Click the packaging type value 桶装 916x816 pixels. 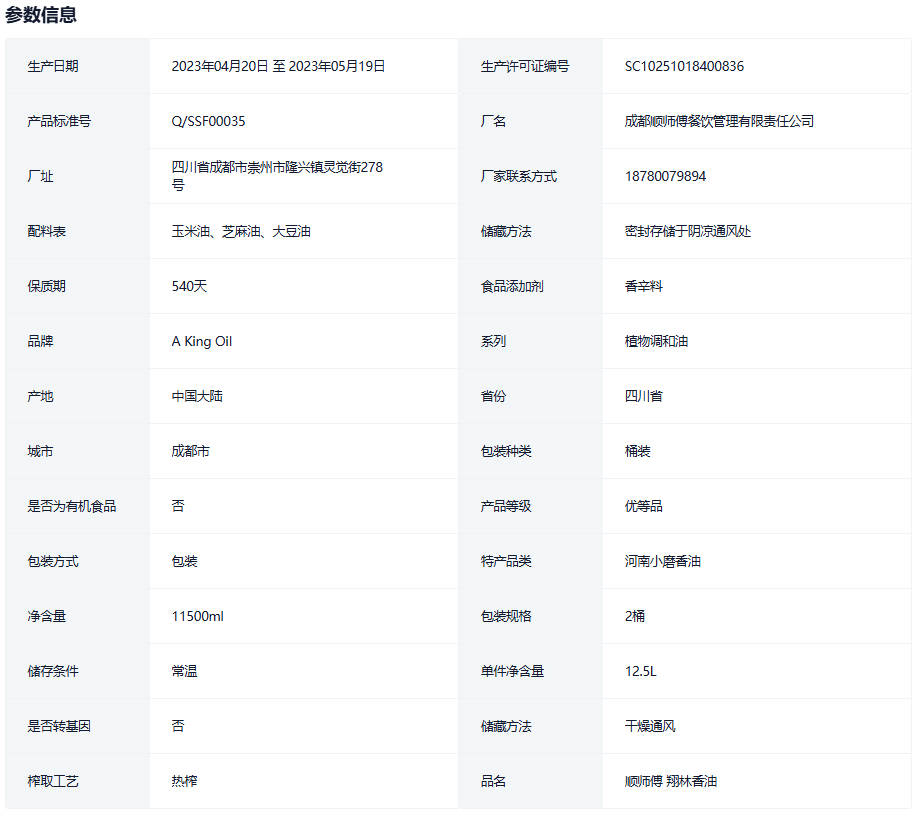point(638,451)
